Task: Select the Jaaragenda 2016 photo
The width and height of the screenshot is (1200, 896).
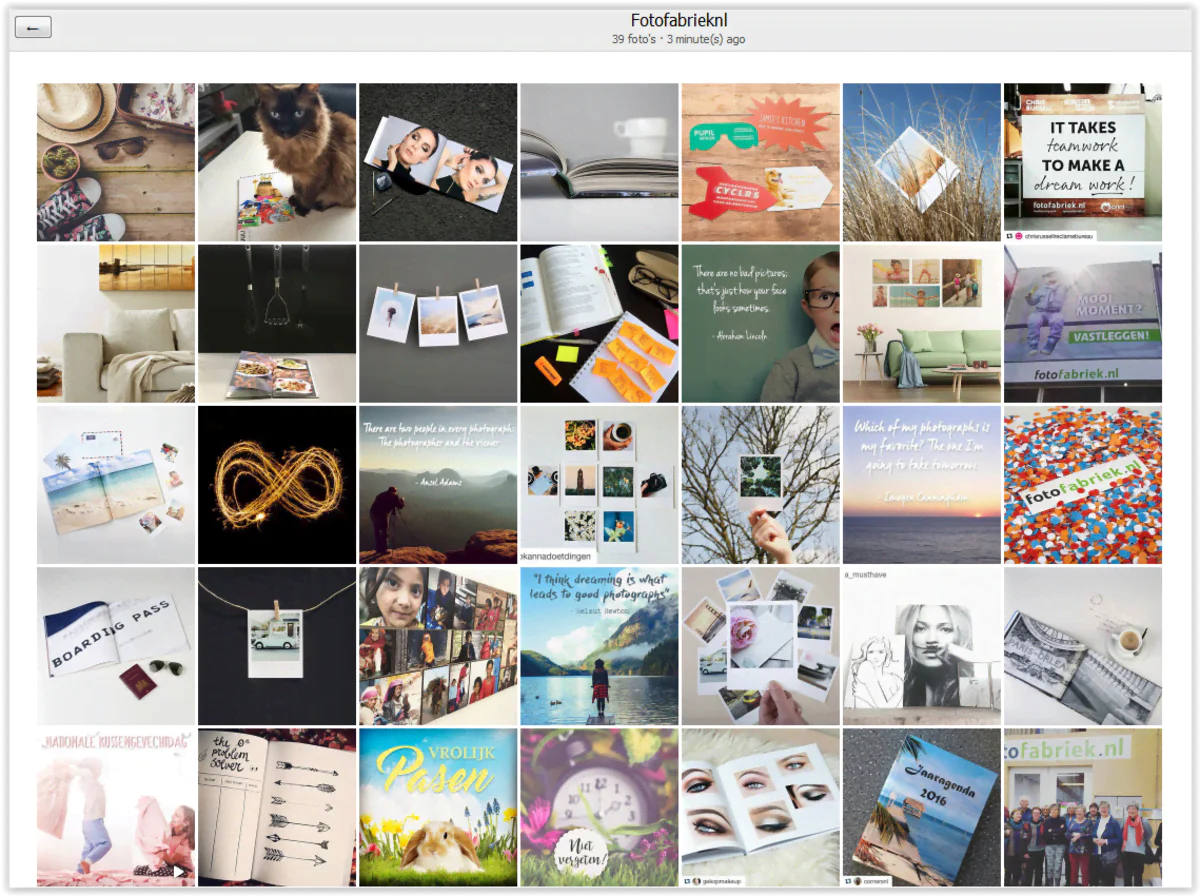Action: click(921, 807)
